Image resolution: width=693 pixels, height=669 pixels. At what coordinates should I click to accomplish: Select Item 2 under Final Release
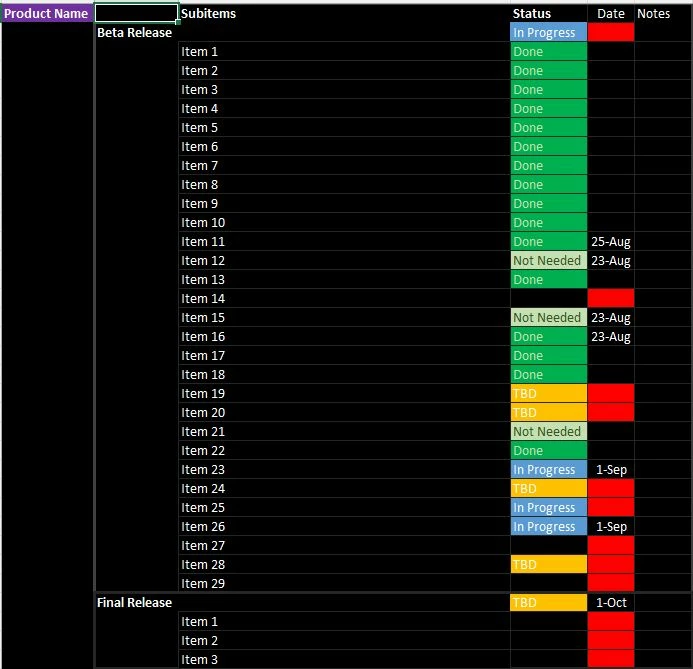pyautogui.click(x=344, y=641)
